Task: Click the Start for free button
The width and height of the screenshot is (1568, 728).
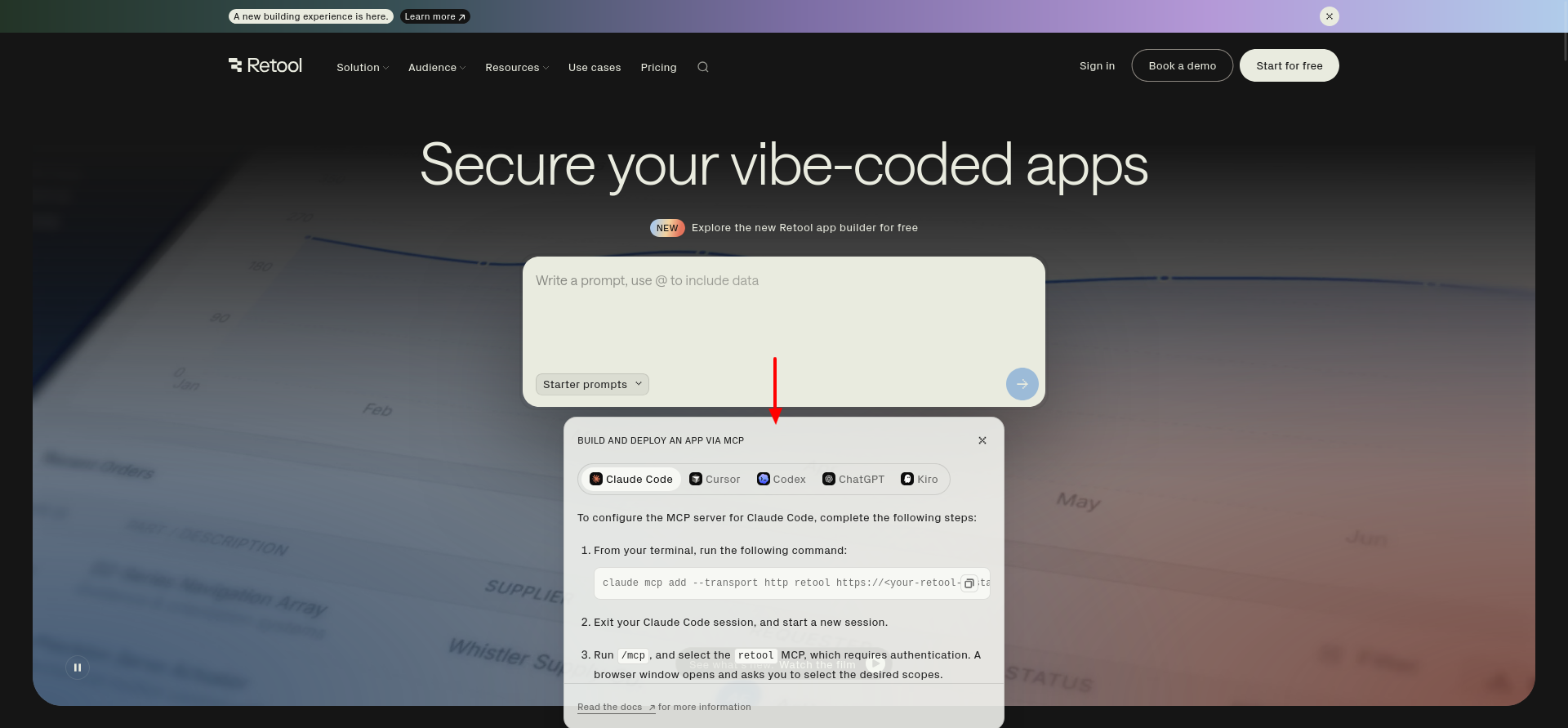Action: (x=1290, y=65)
